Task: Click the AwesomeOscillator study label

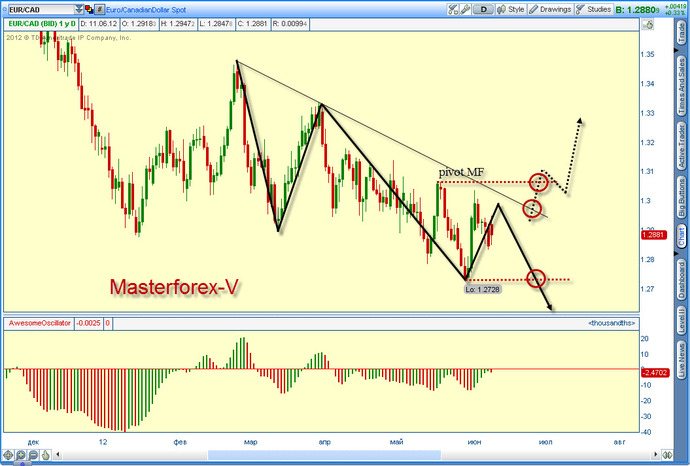Action: (x=40, y=323)
